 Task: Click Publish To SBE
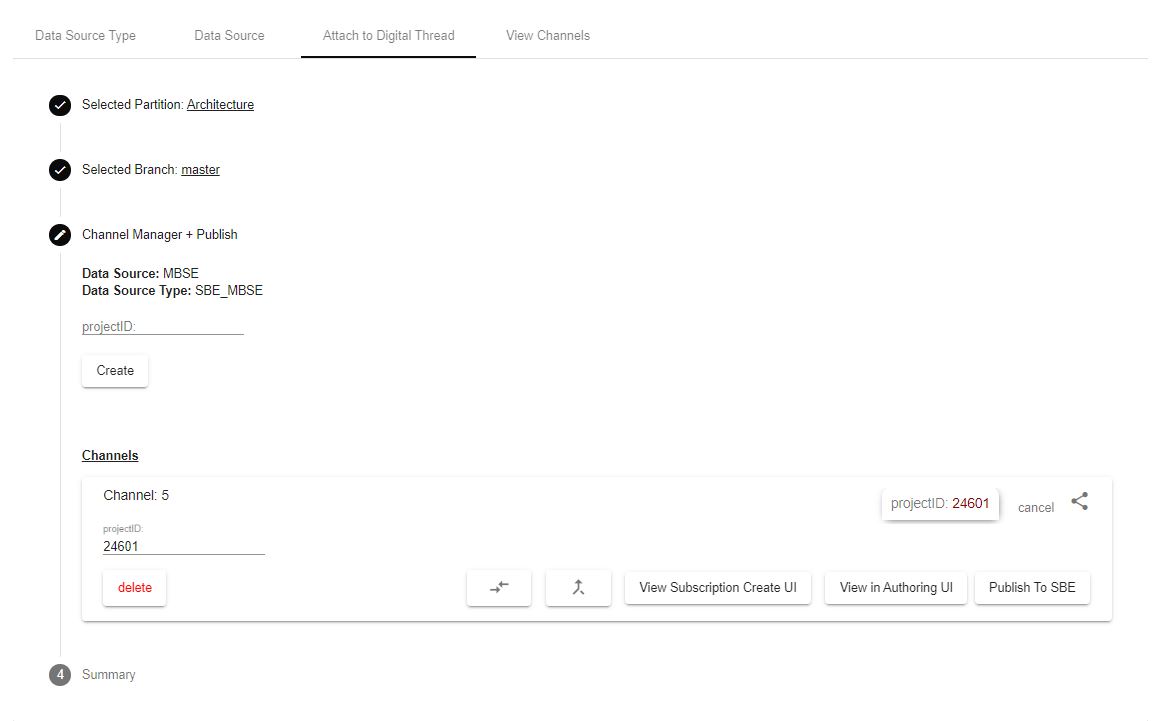coord(1032,588)
